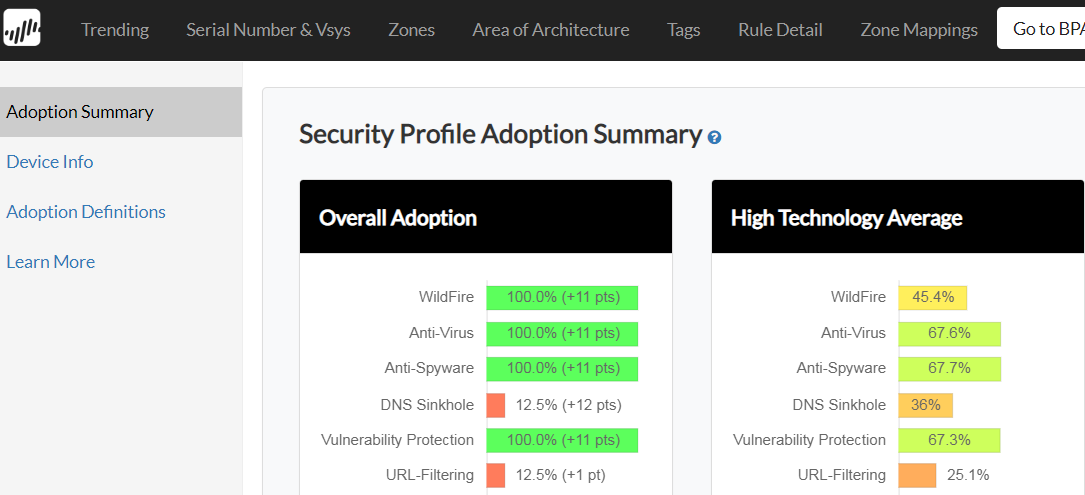Select the Tags tab
The width and height of the screenshot is (1085, 495).
tap(683, 30)
